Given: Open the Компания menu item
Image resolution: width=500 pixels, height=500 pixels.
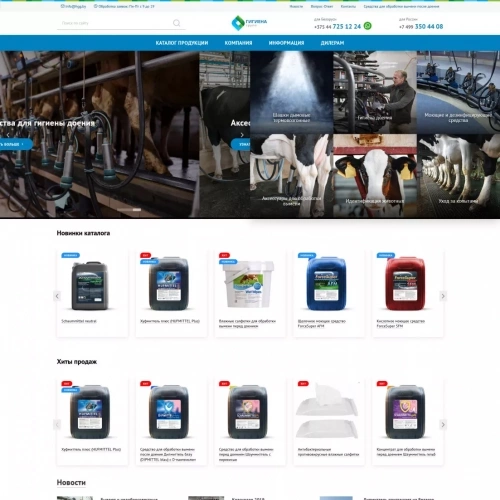Looking at the screenshot, I should point(238,43).
